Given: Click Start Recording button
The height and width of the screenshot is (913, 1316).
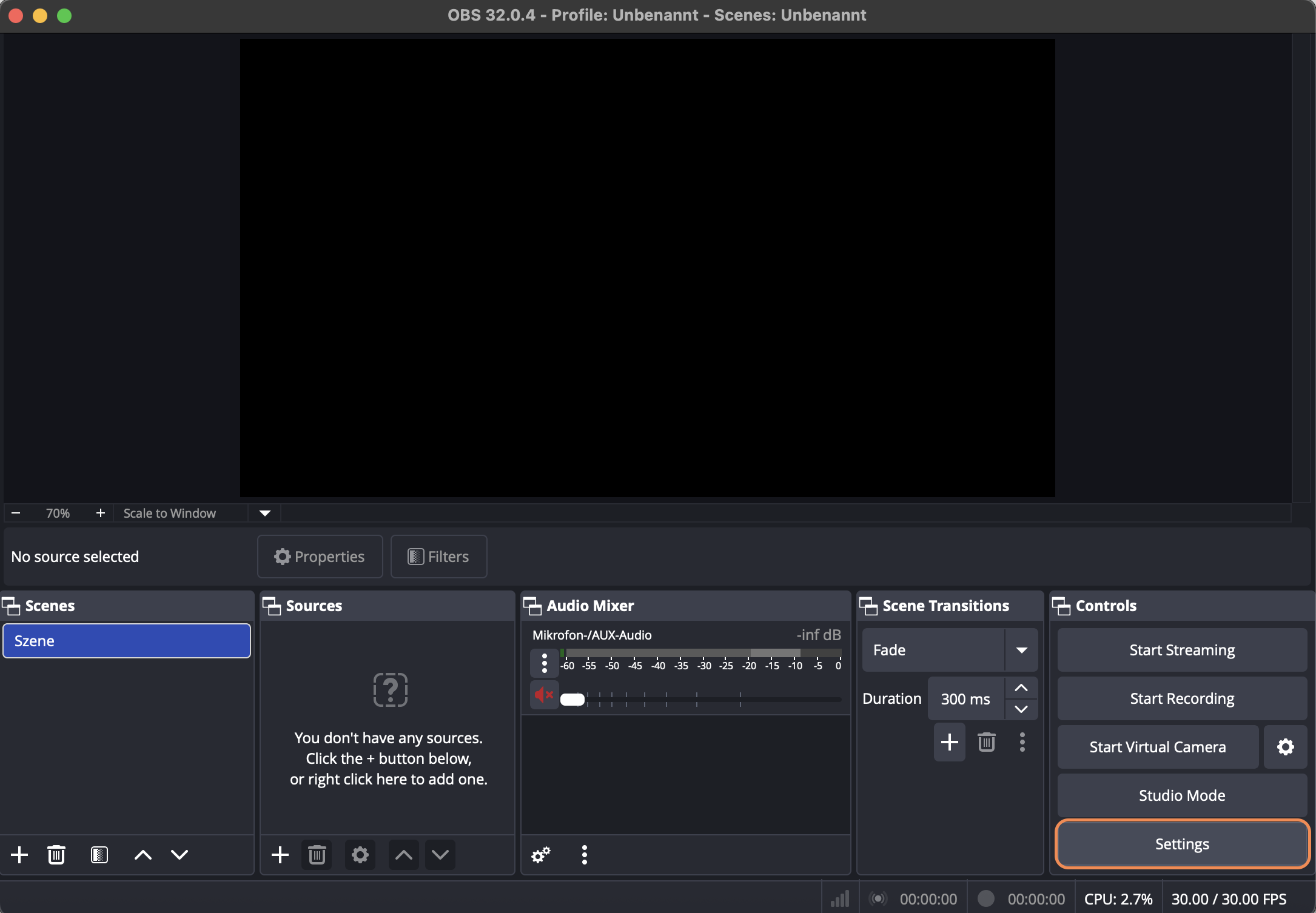Looking at the screenshot, I should (1182, 698).
